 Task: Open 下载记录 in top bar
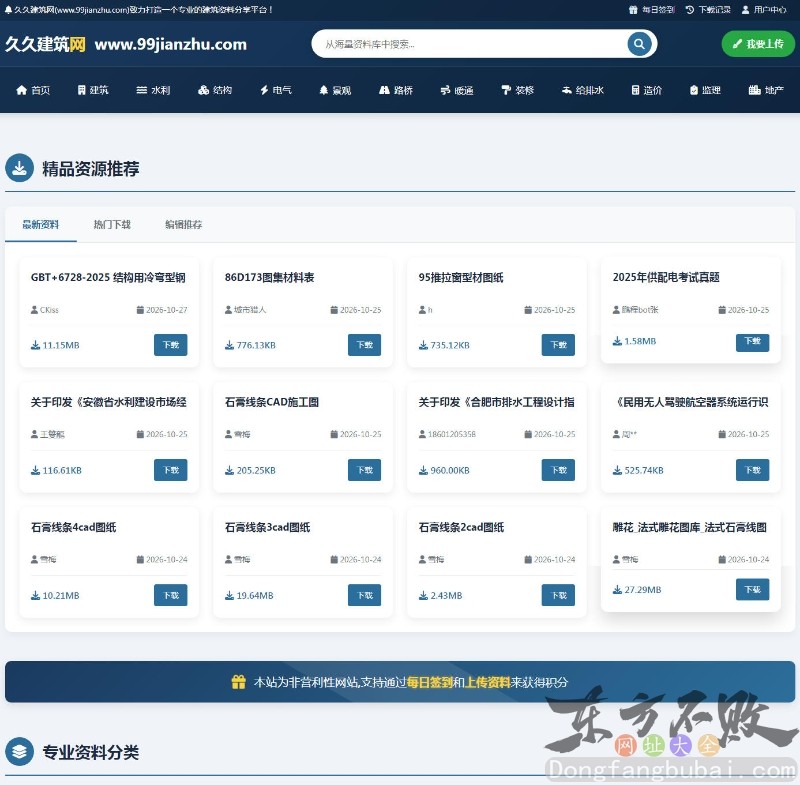pos(708,9)
